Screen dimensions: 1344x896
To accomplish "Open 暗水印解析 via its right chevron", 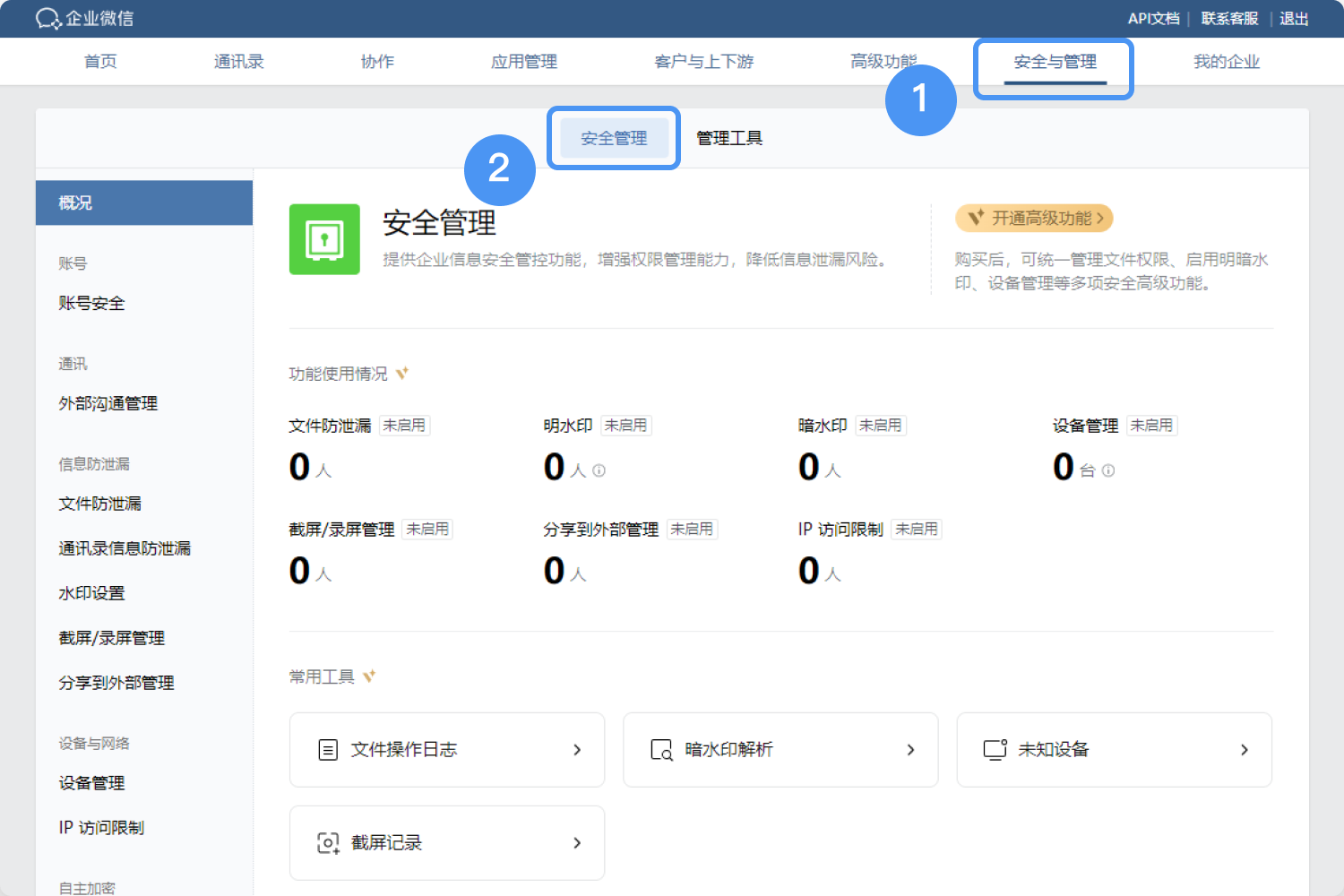I will pos(910,750).
